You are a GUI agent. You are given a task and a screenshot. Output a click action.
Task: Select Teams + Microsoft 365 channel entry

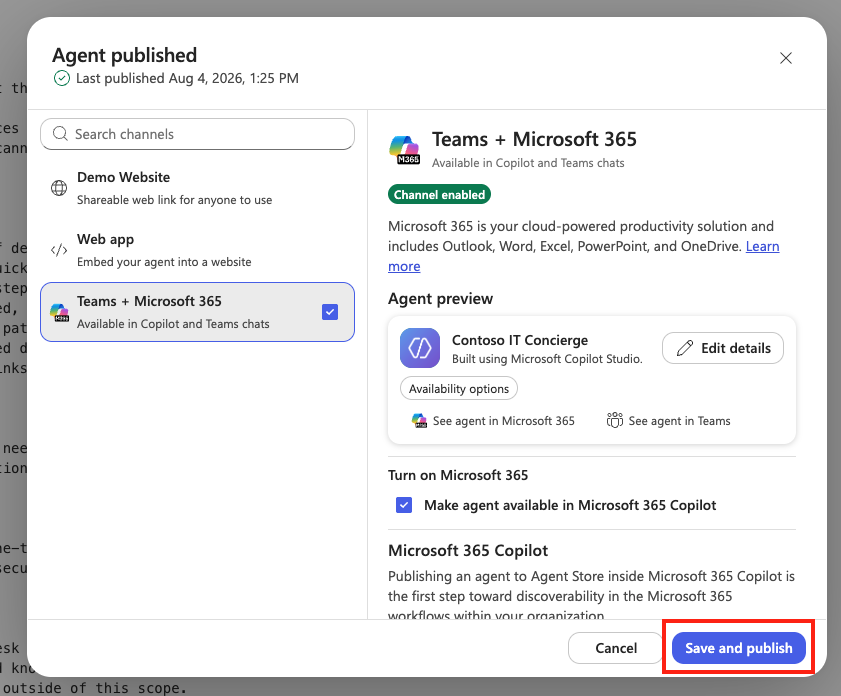197,312
